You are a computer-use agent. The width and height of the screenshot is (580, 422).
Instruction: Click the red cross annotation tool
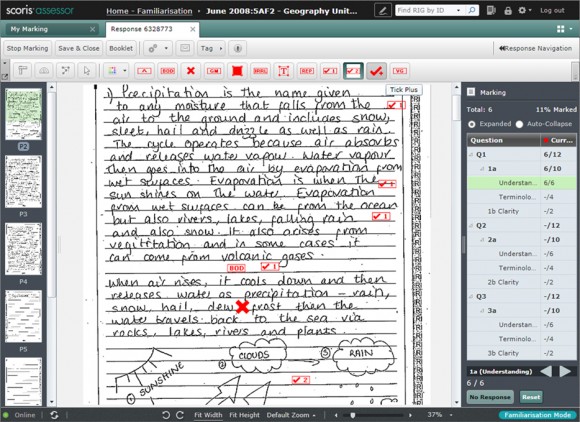(x=190, y=71)
